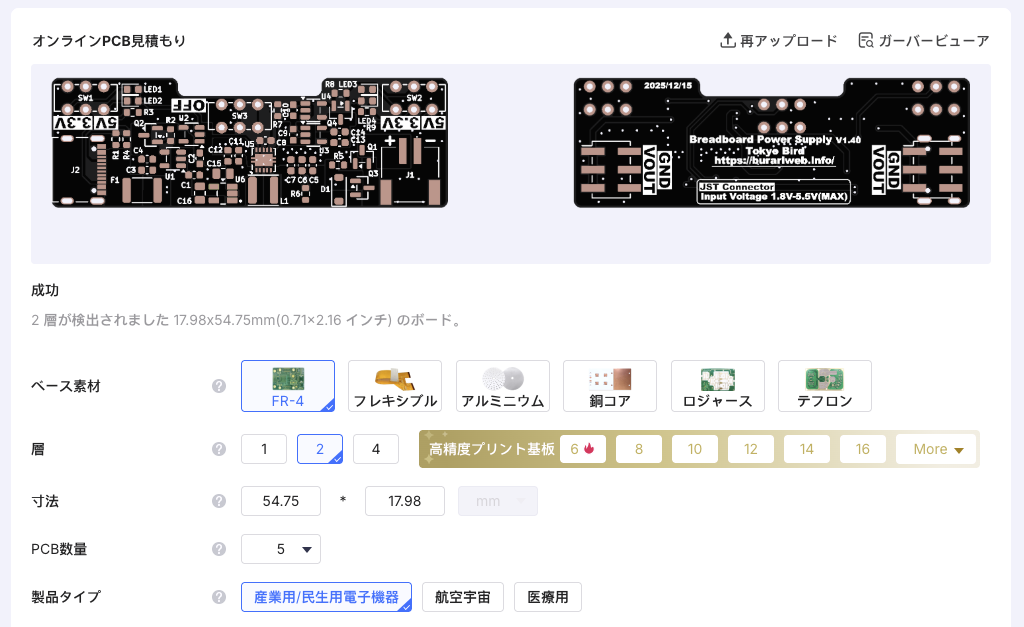Click the 54.75 dimension input field

coord(281,501)
